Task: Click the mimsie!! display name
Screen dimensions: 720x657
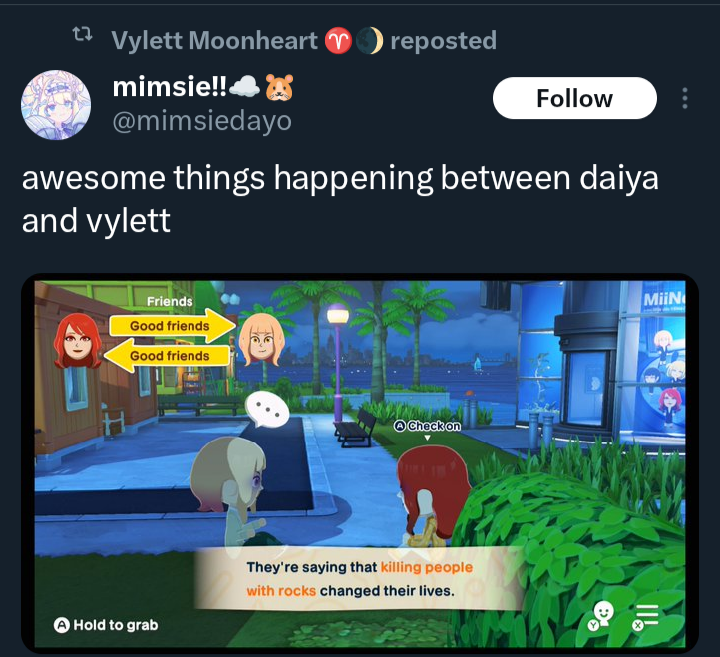Action: tap(169, 86)
